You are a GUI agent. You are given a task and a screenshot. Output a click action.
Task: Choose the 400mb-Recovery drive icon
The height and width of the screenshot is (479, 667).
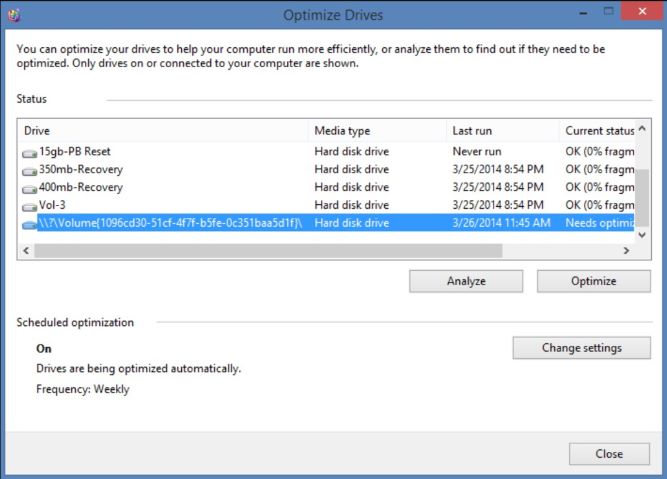click(x=29, y=187)
